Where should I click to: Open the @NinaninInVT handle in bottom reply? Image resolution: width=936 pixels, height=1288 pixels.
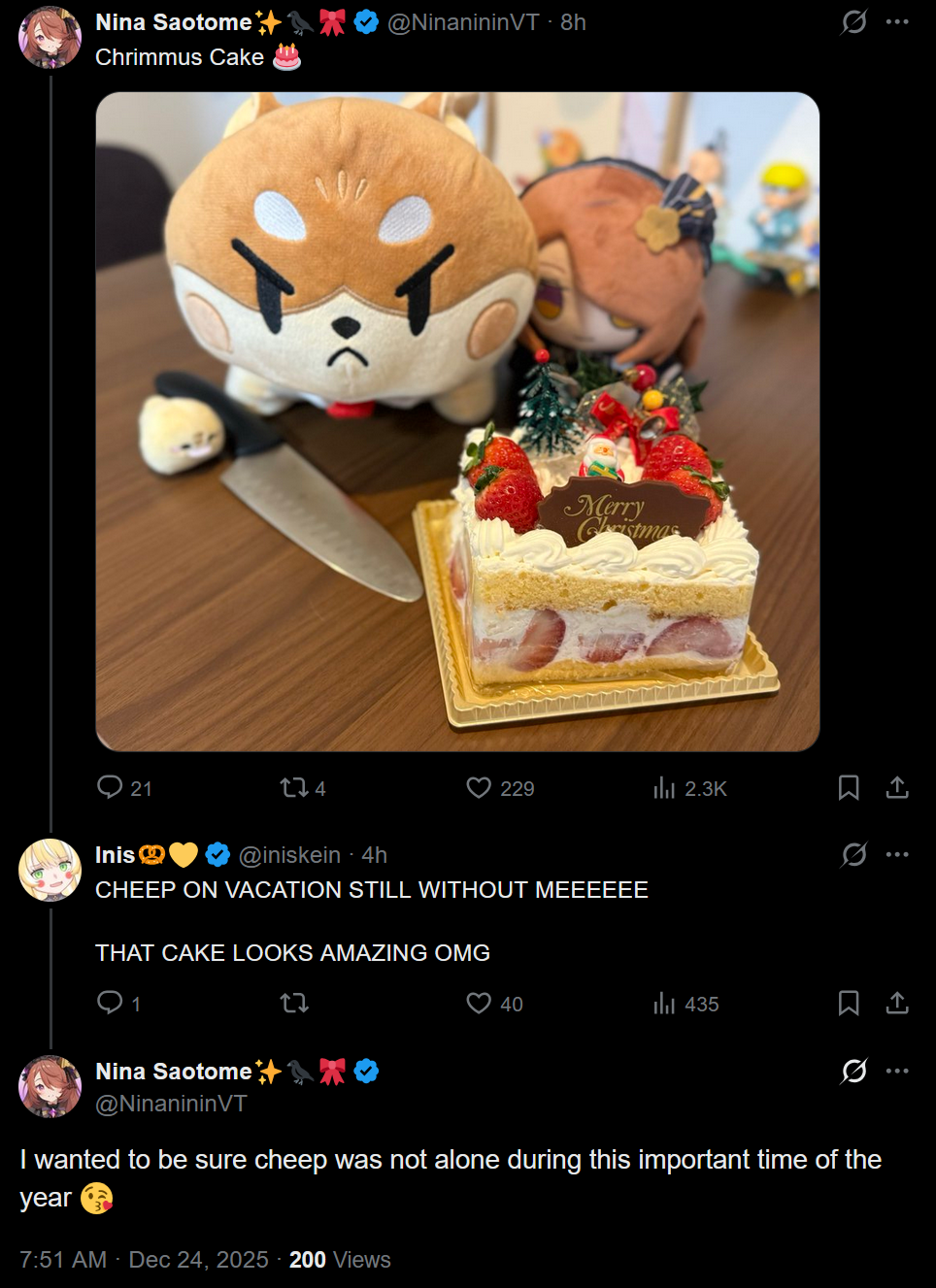click(x=171, y=1104)
